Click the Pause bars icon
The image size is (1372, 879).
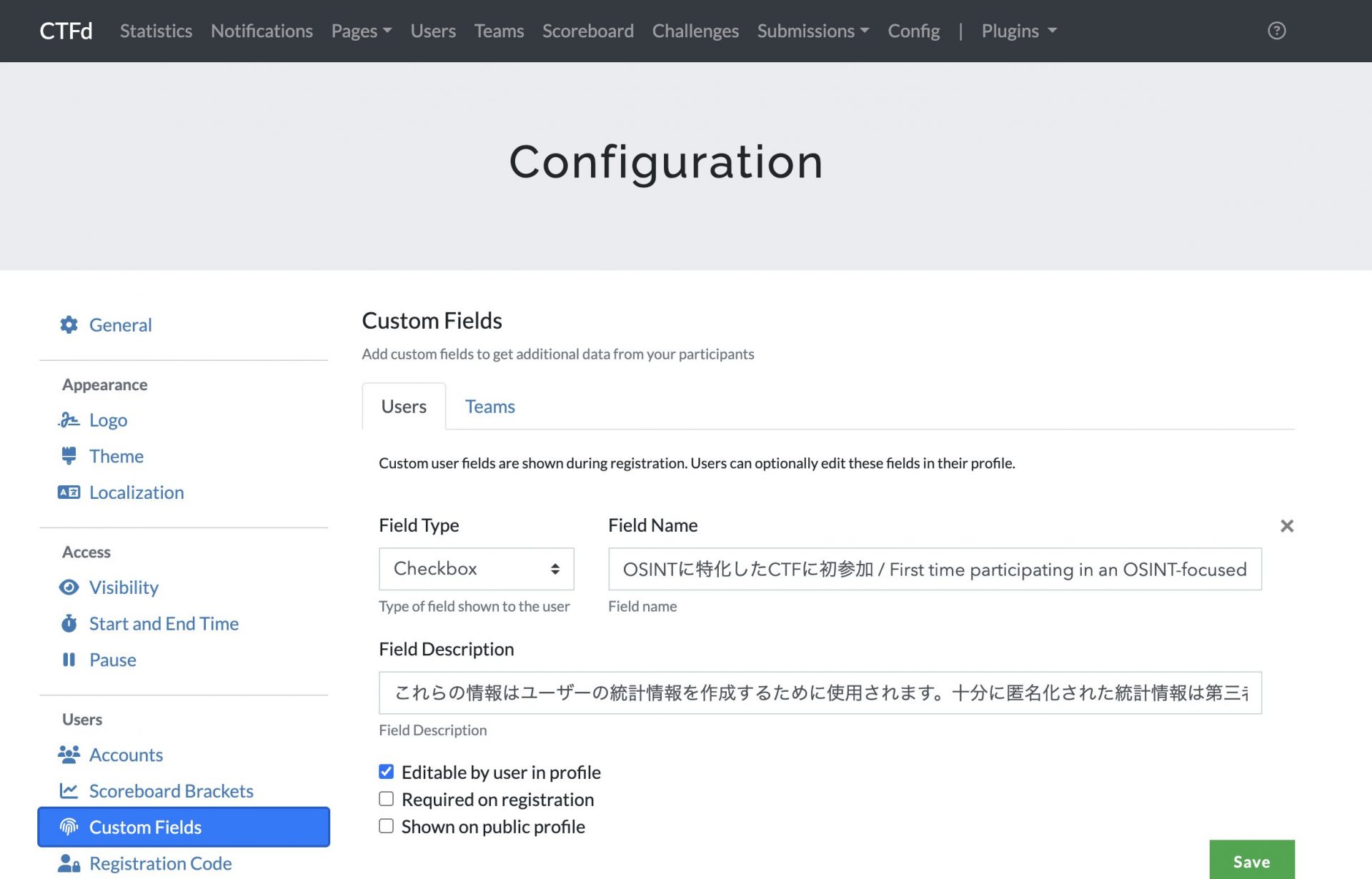click(x=69, y=660)
